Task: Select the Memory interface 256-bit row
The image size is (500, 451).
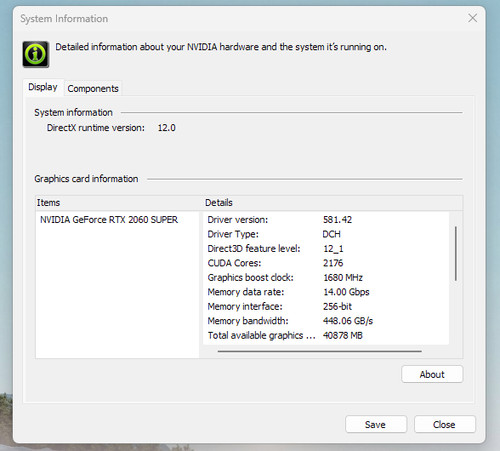Action: click(x=326, y=306)
